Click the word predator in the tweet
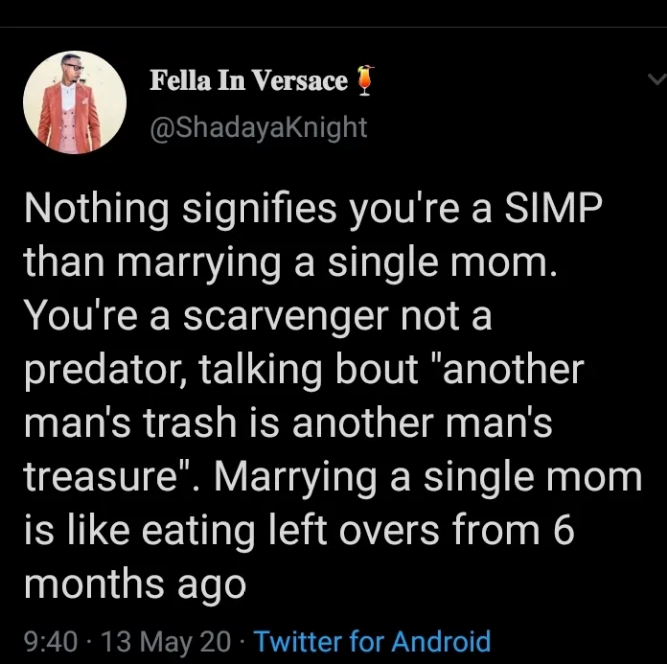 (x=101, y=370)
